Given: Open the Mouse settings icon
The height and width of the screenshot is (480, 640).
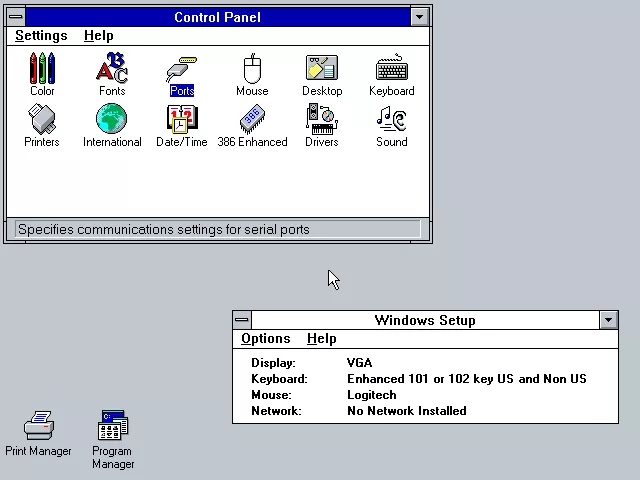Looking at the screenshot, I should (252, 70).
